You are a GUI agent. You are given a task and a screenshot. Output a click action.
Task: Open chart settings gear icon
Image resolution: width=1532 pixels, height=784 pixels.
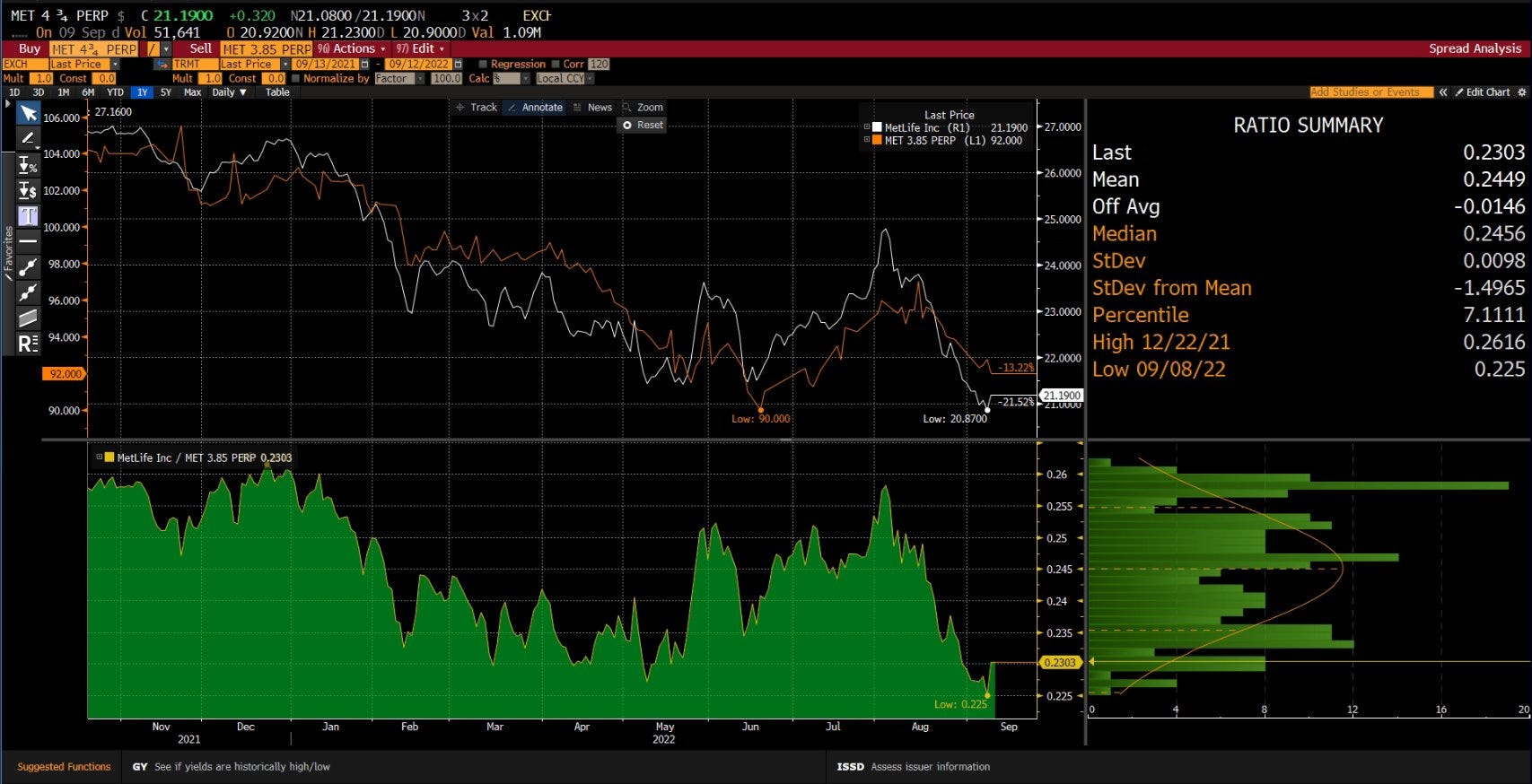[1521, 92]
